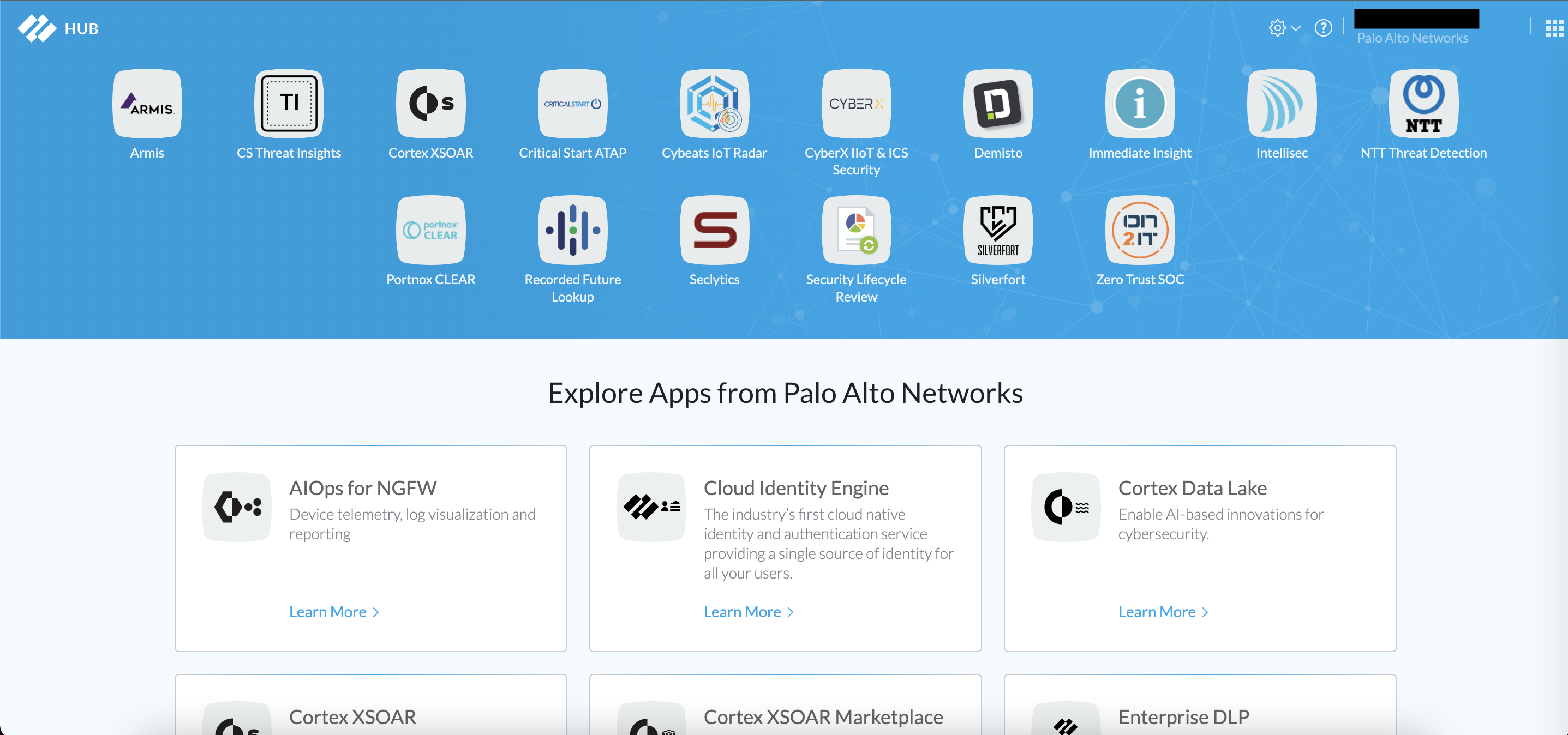
Task: Open the Demisto app icon
Action: pos(998,104)
